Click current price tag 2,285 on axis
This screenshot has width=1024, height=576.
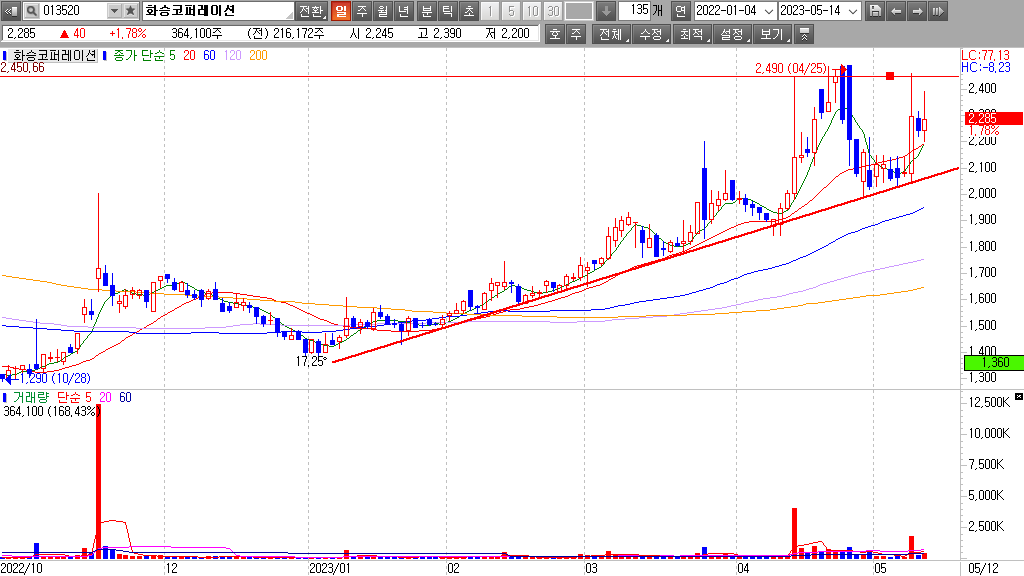pos(993,118)
